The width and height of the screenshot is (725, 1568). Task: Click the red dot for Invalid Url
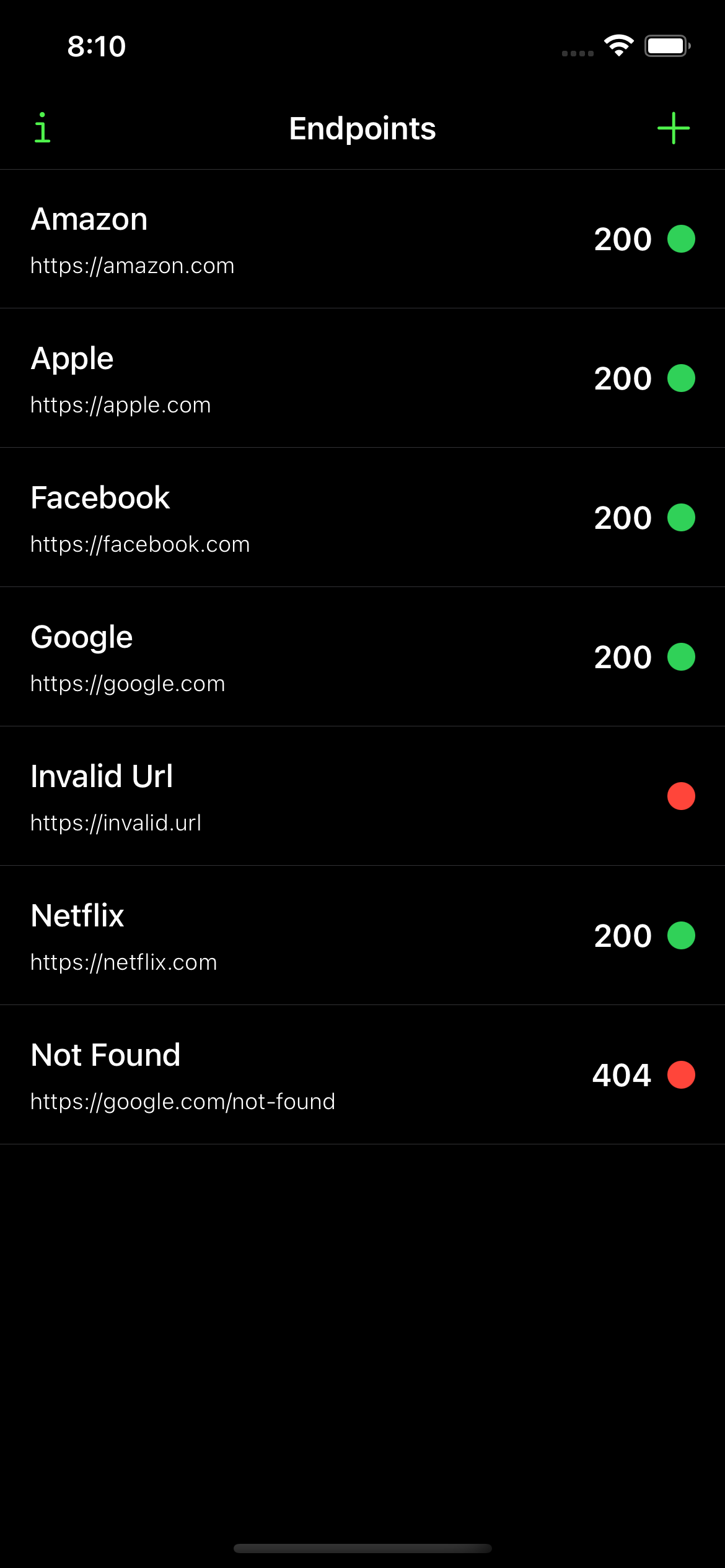[x=681, y=796]
